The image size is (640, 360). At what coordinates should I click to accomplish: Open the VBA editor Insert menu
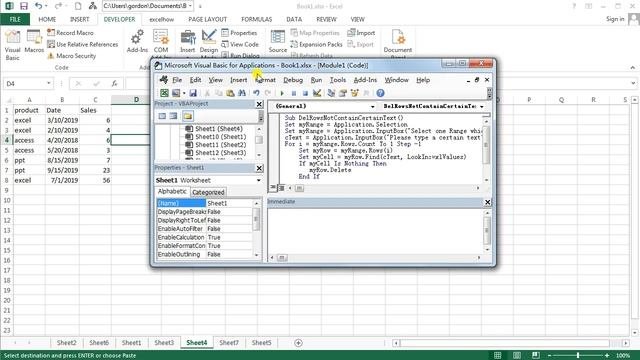(238, 80)
